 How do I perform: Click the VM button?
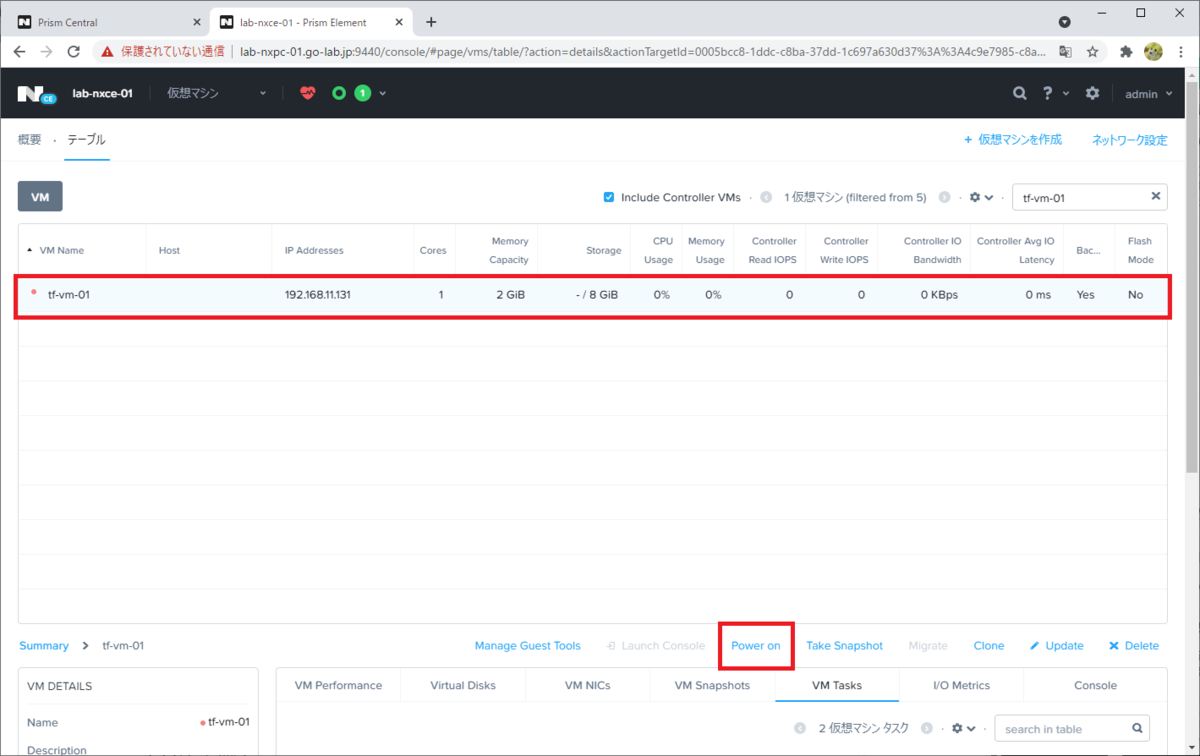pos(40,197)
